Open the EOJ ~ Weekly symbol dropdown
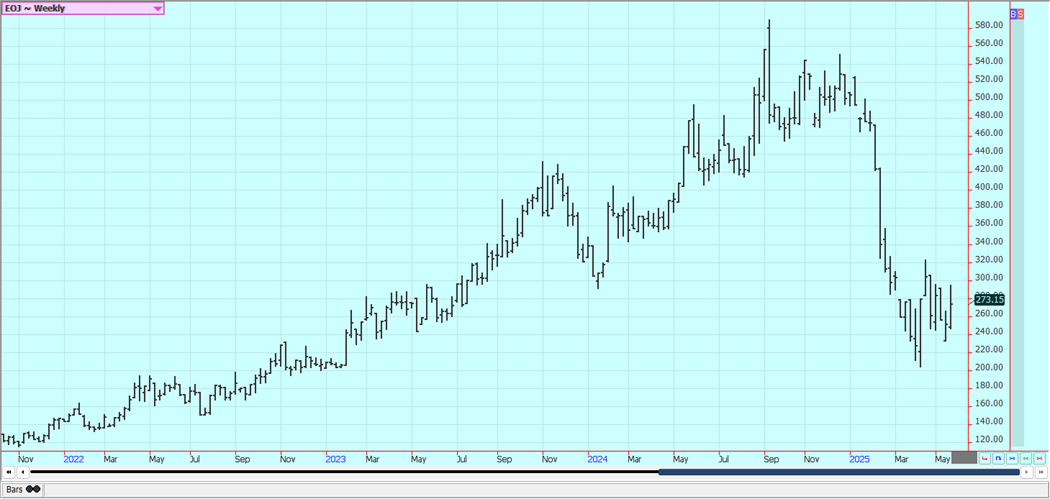1050x499 pixels. coord(82,8)
